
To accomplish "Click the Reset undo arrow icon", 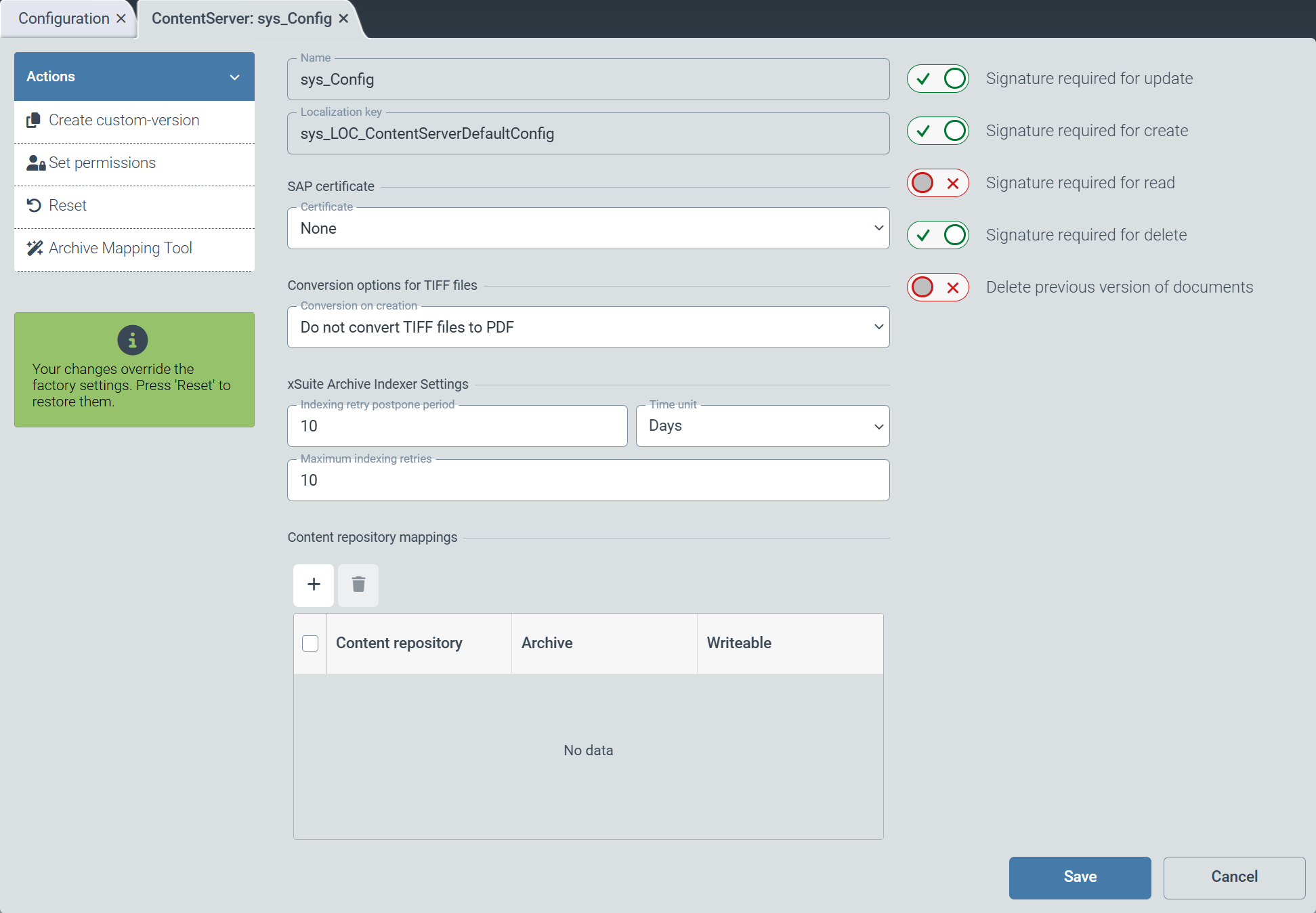I will (x=34, y=205).
